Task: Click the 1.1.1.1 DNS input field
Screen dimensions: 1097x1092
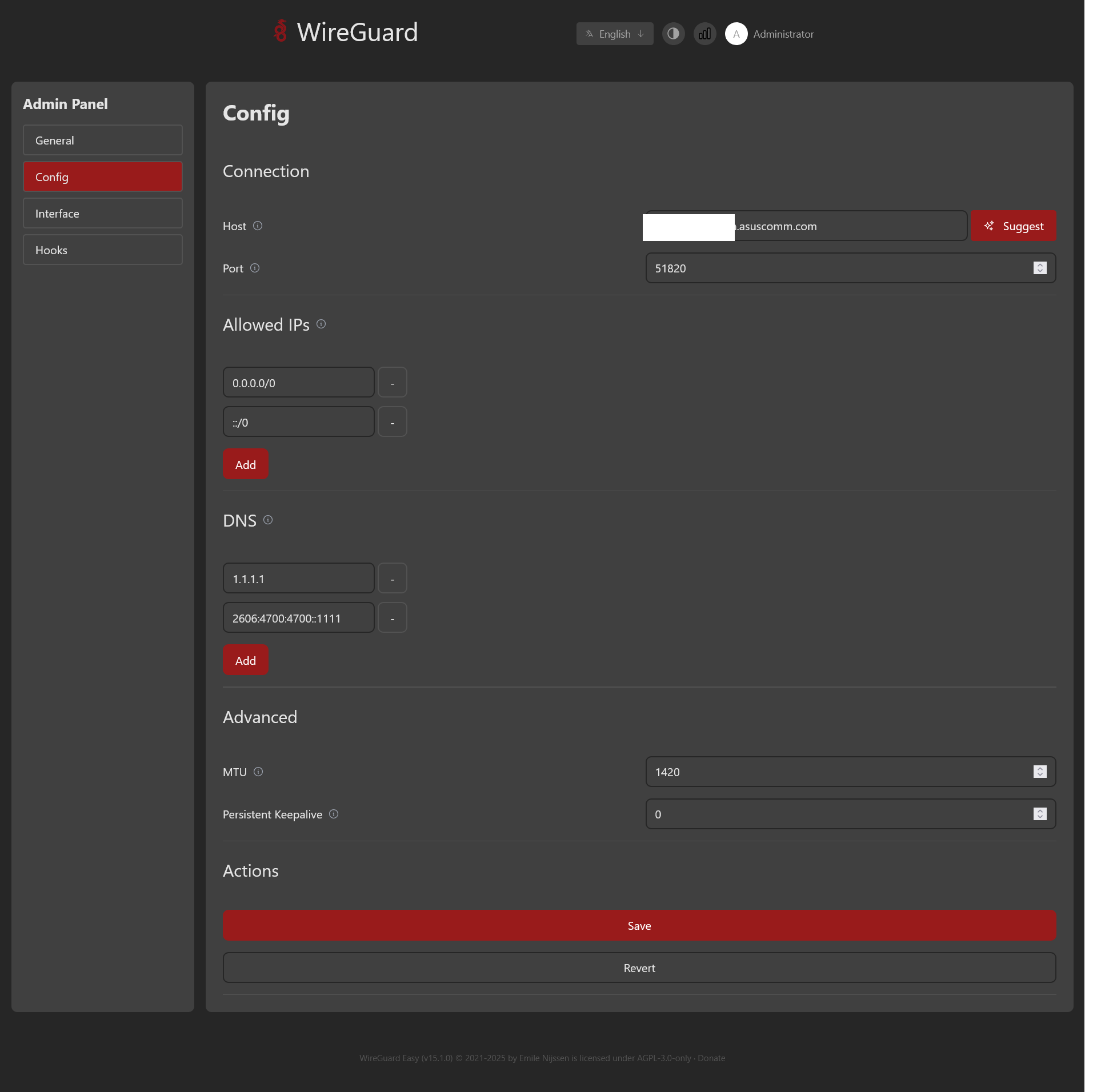Action: [298, 579]
